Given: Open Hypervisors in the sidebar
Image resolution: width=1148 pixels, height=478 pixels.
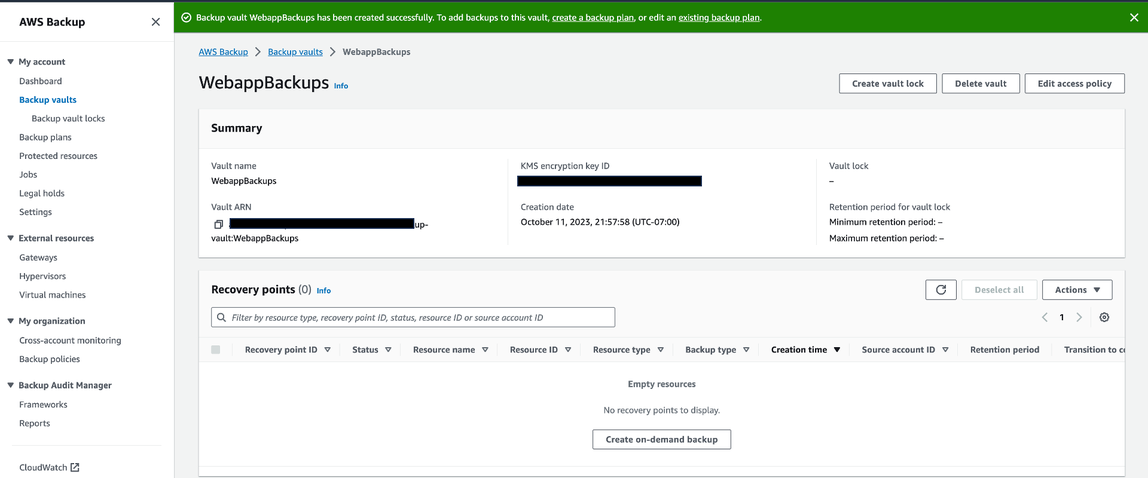Looking at the screenshot, I should 42,276.
